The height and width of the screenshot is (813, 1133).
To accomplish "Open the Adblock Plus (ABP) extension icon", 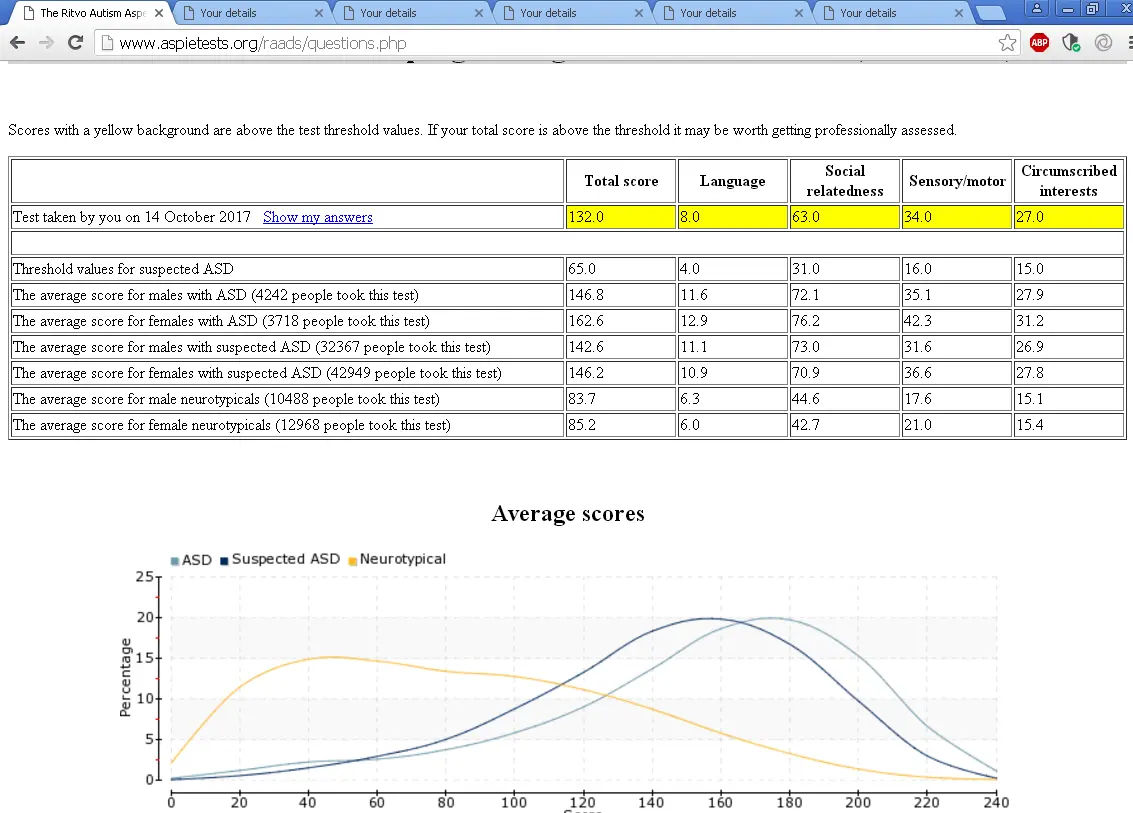I will coord(1039,43).
